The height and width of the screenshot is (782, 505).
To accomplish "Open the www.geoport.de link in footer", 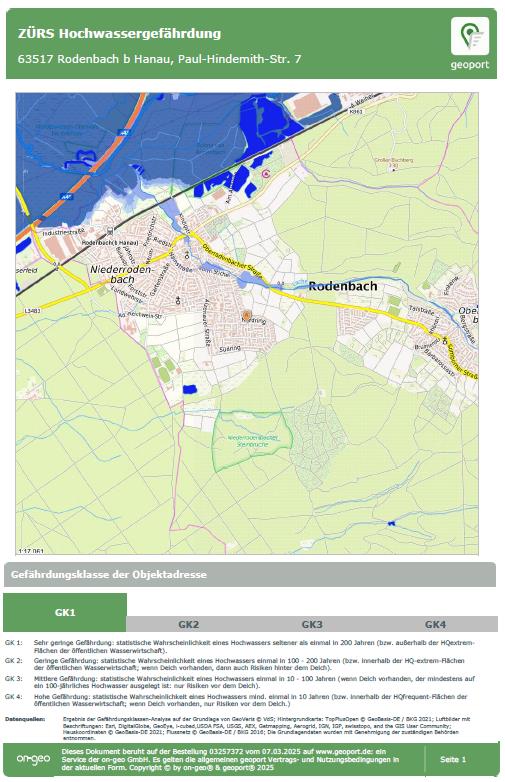I will coord(345,752).
